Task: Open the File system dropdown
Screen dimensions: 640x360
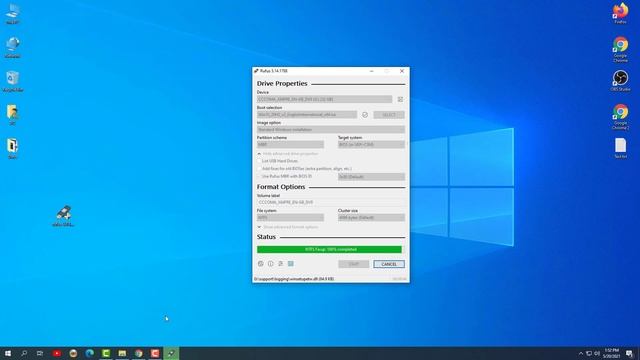Action: coord(290,218)
